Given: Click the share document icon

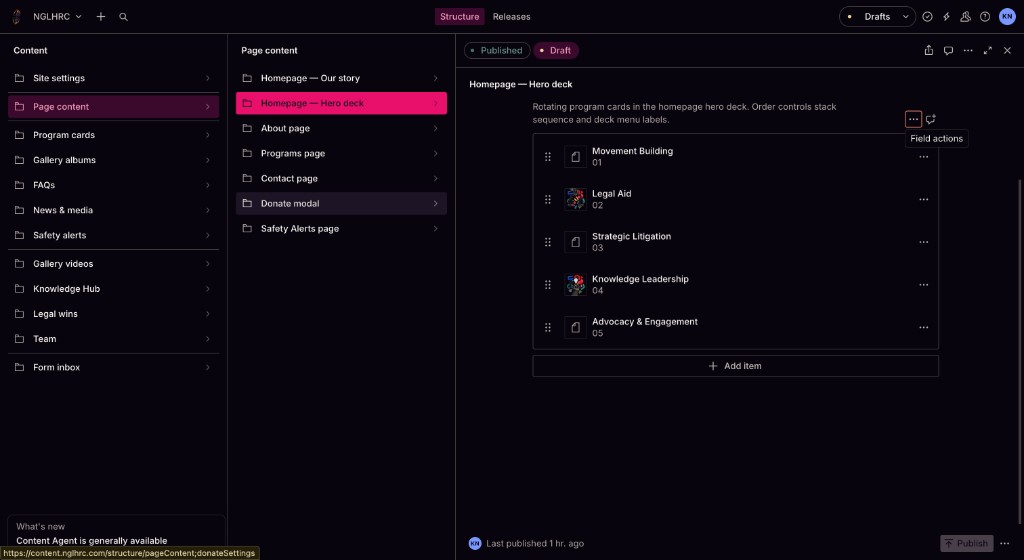Looking at the screenshot, I should [x=929, y=50].
